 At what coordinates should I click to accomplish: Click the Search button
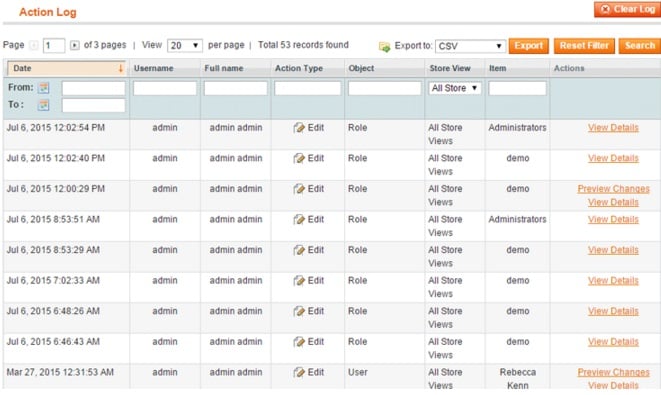tap(640, 46)
